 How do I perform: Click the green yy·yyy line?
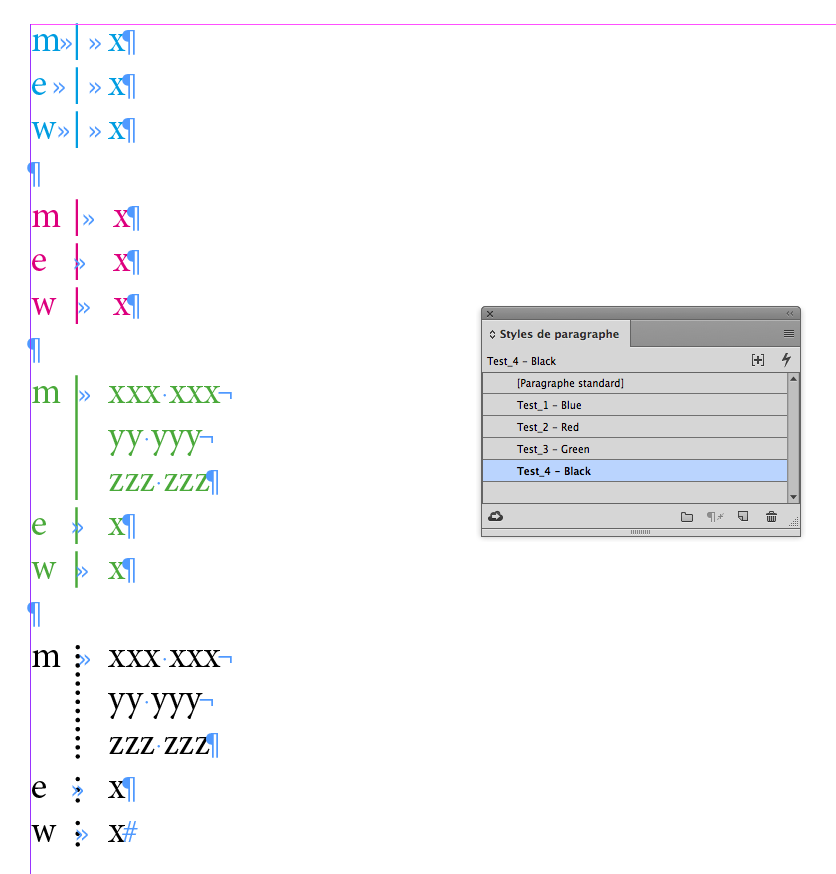point(154,440)
